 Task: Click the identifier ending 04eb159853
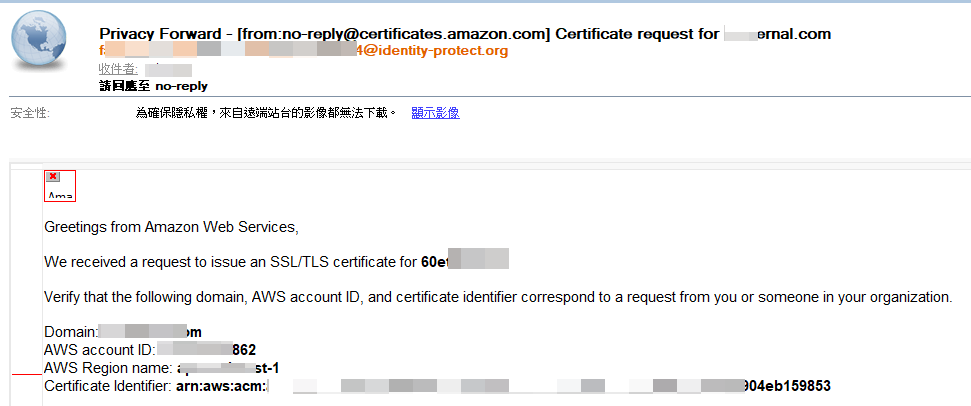[x=786, y=386]
